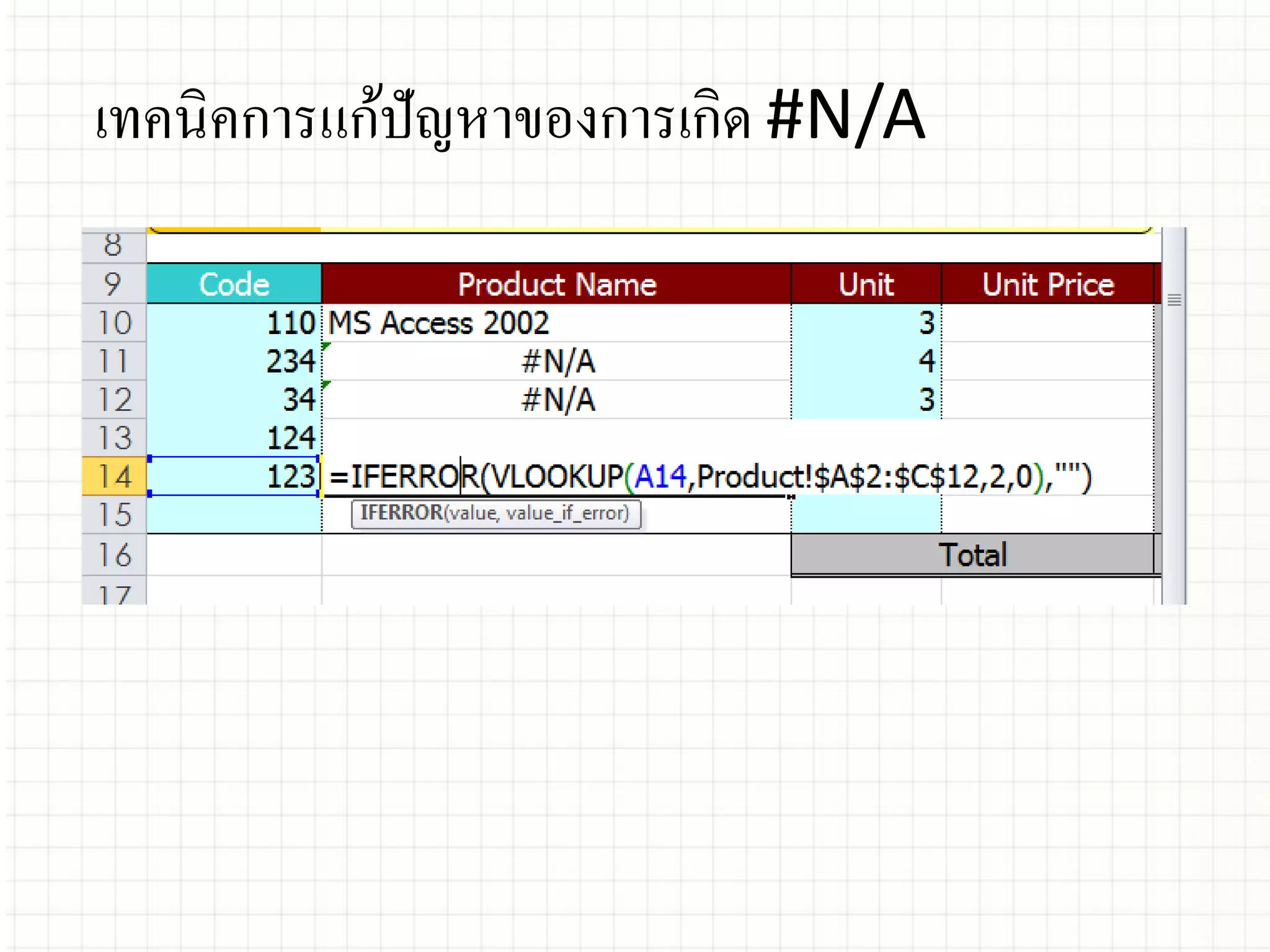Image resolution: width=1270 pixels, height=952 pixels.
Task: Click row header 12
Action: (x=114, y=400)
